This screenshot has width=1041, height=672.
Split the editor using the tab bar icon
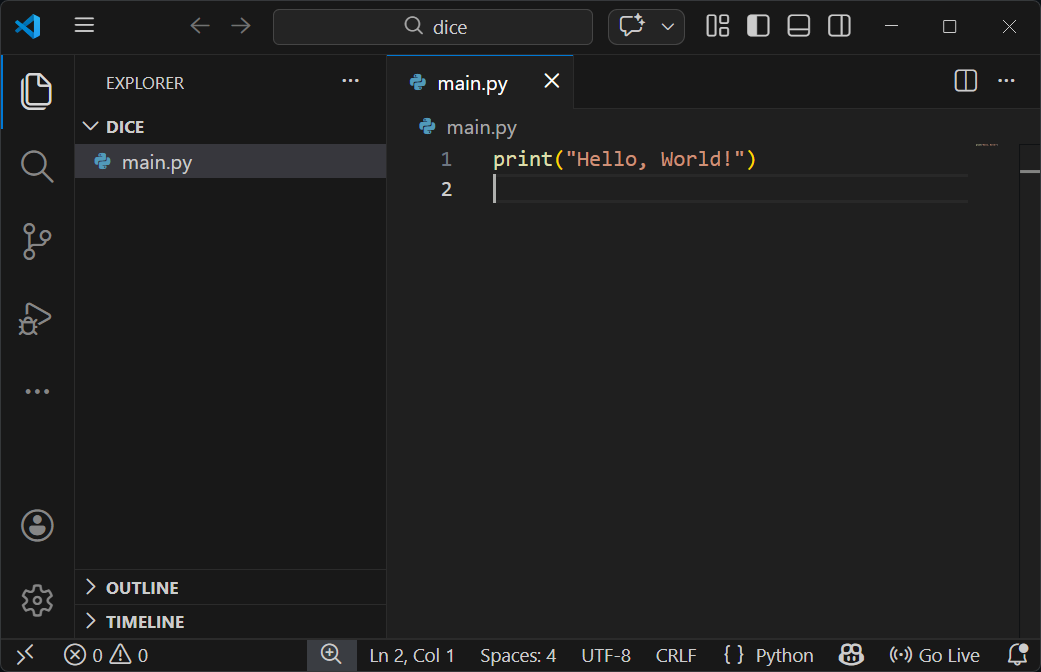[964, 81]
